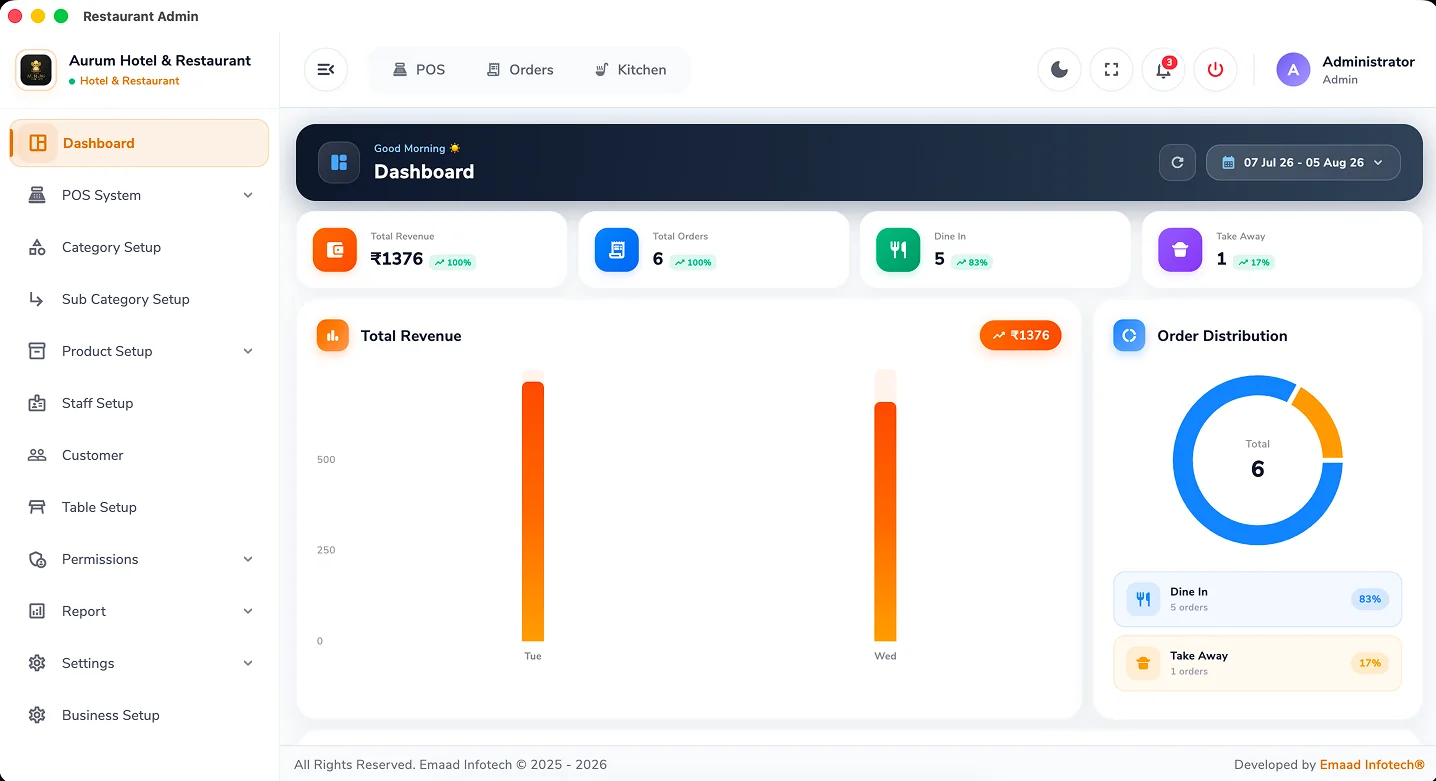The image size is (1436, 781).
Task: Go to Table Setup
Action: pyautogui.click(x=140, y=507)
